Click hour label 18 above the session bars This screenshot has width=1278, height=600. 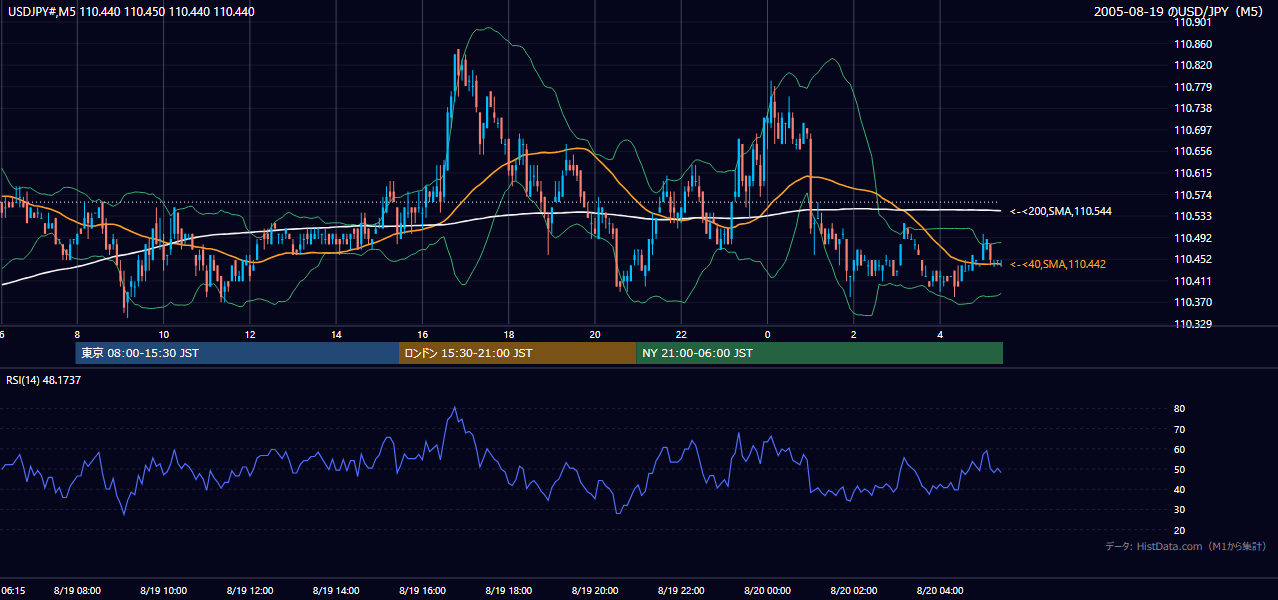point(509,334)
